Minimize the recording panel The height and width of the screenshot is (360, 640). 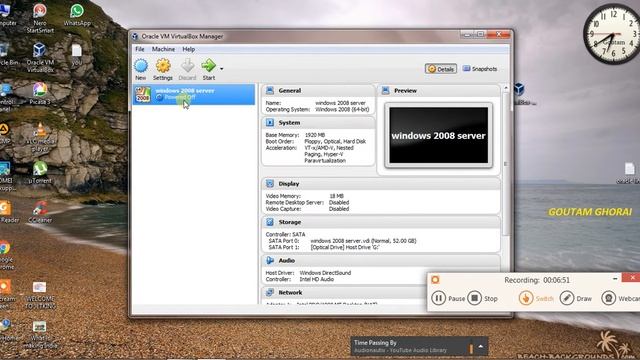(x=615, y=278)
